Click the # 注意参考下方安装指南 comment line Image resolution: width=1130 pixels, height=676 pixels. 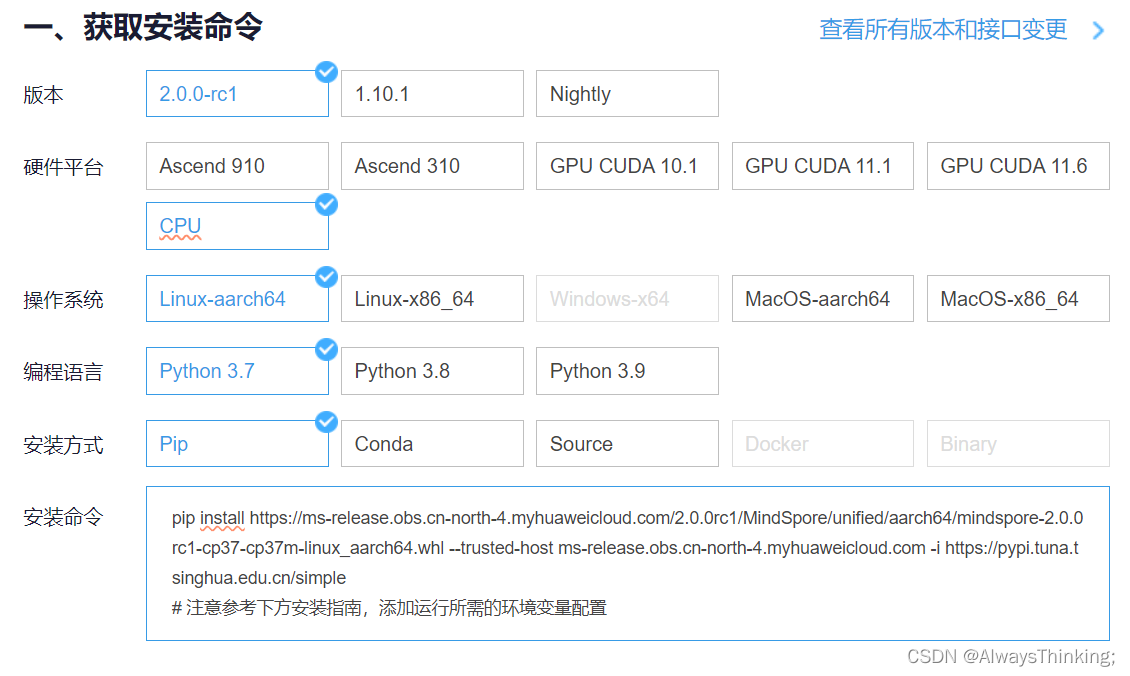coord(389,608)
